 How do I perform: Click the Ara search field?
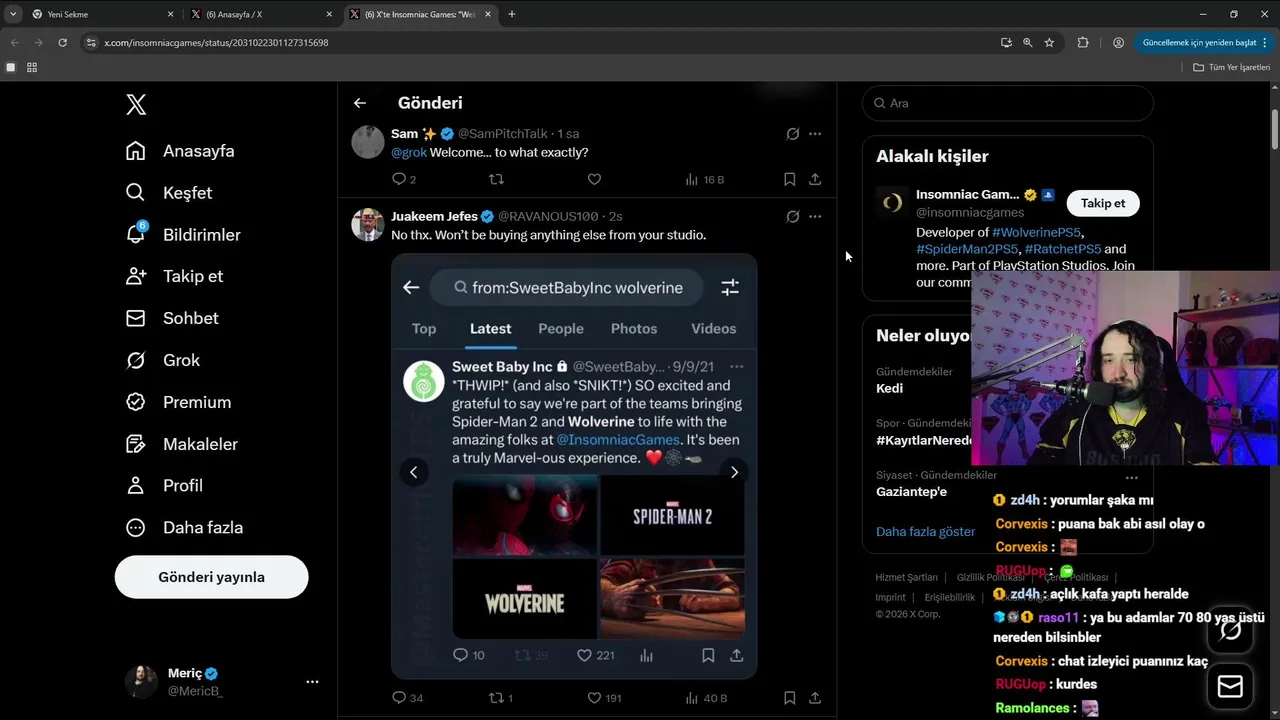coord(1008,103)
